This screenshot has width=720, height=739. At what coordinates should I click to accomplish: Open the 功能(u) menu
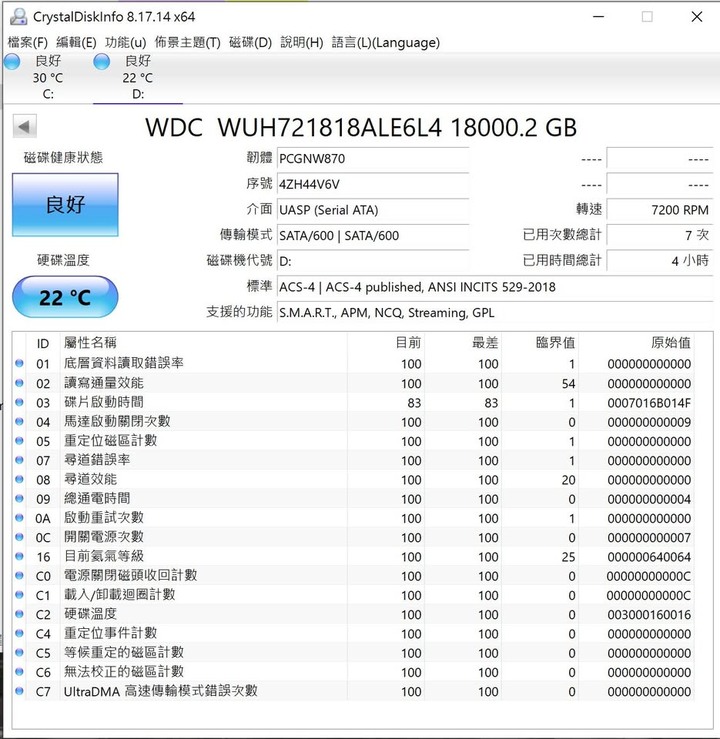point(125,42)
